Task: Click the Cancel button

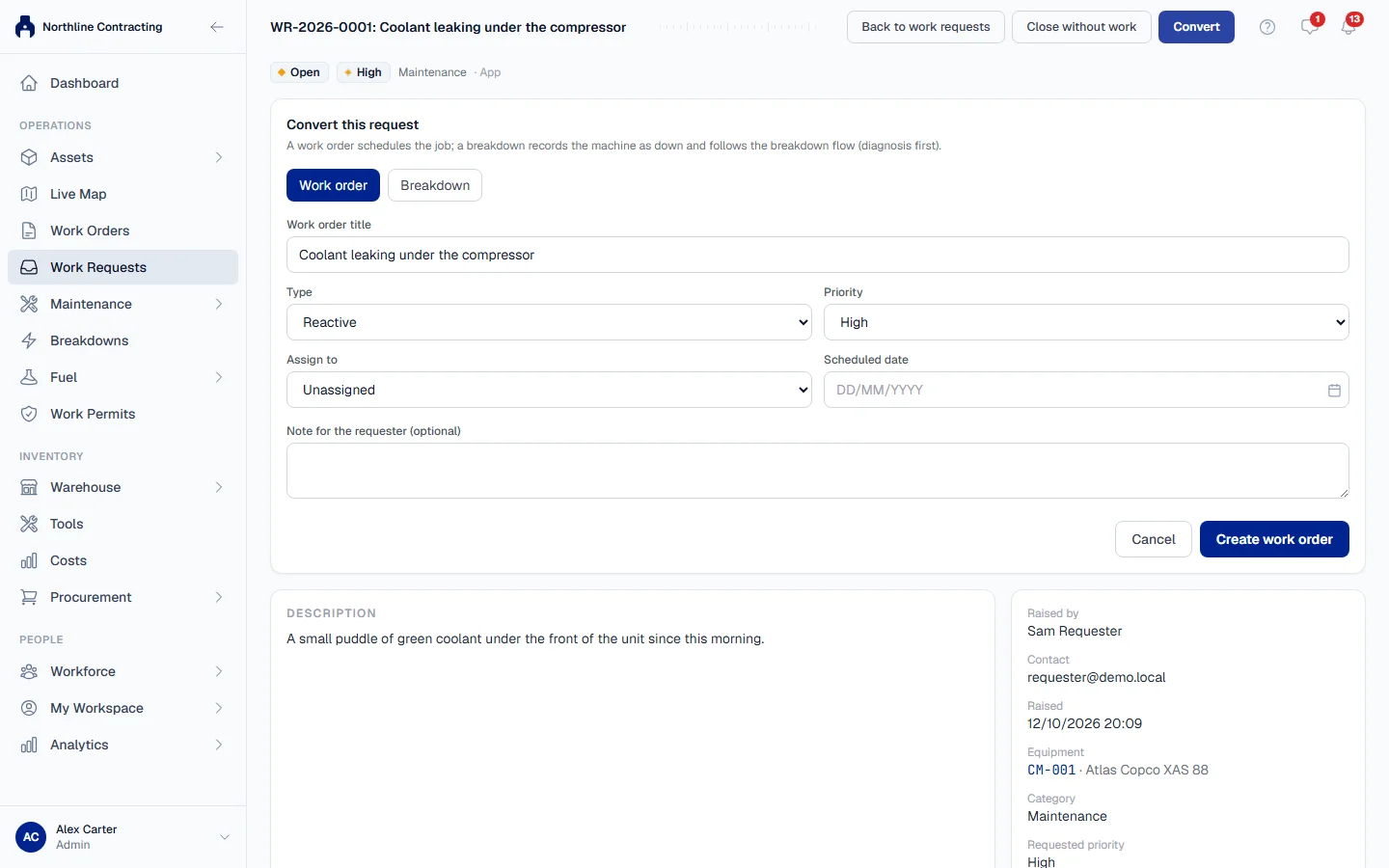Action: 1154,539
